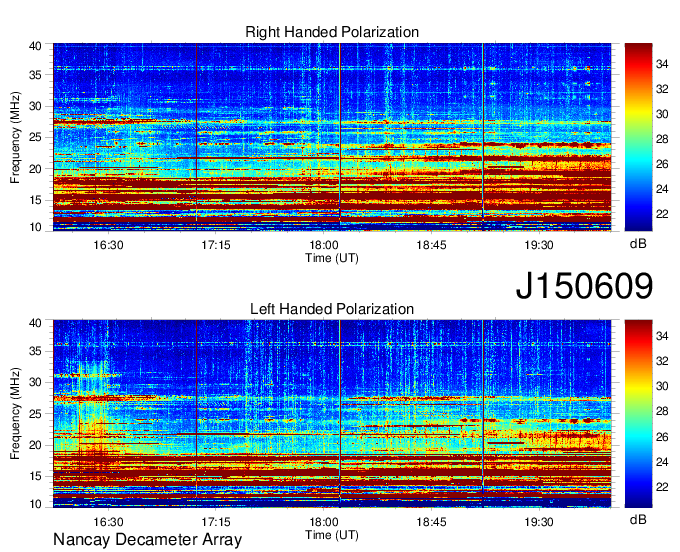Click the Left Handed Polarization spectrogram image
Viewport: 680px width, 552px height.
pyautogui.click(x=332, y=414)
